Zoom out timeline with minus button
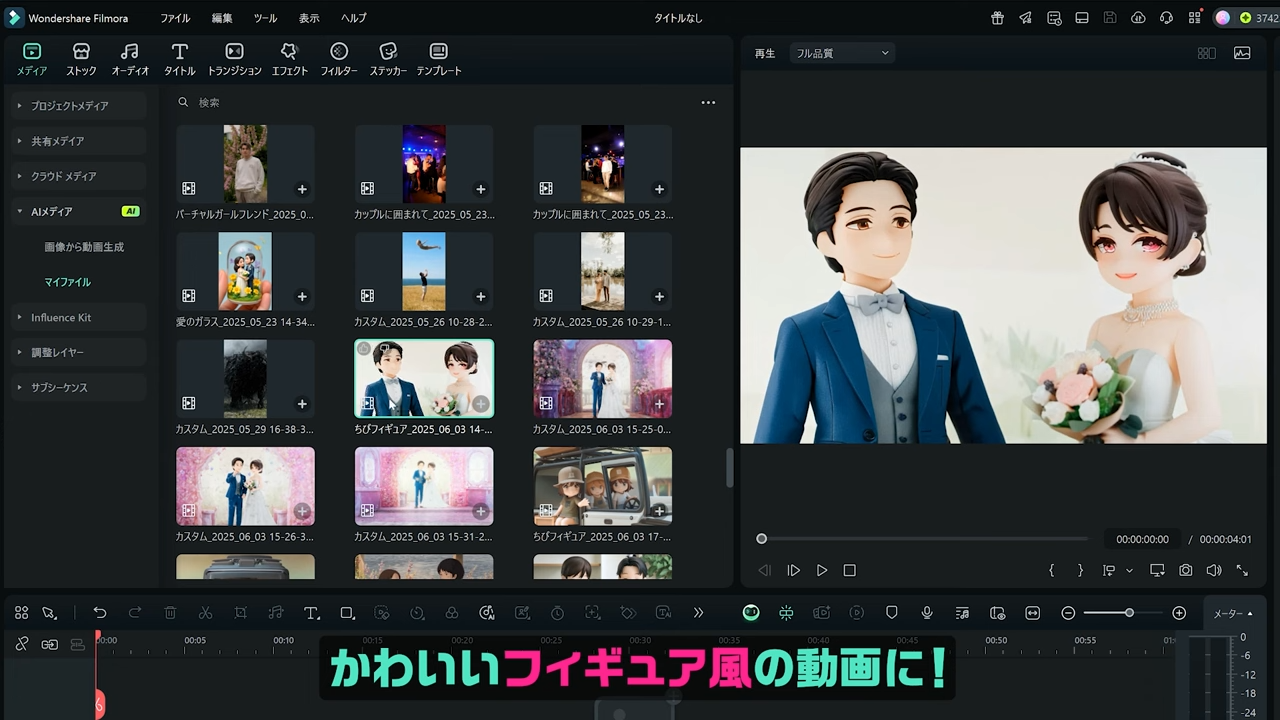 [x=1068, y=613]
